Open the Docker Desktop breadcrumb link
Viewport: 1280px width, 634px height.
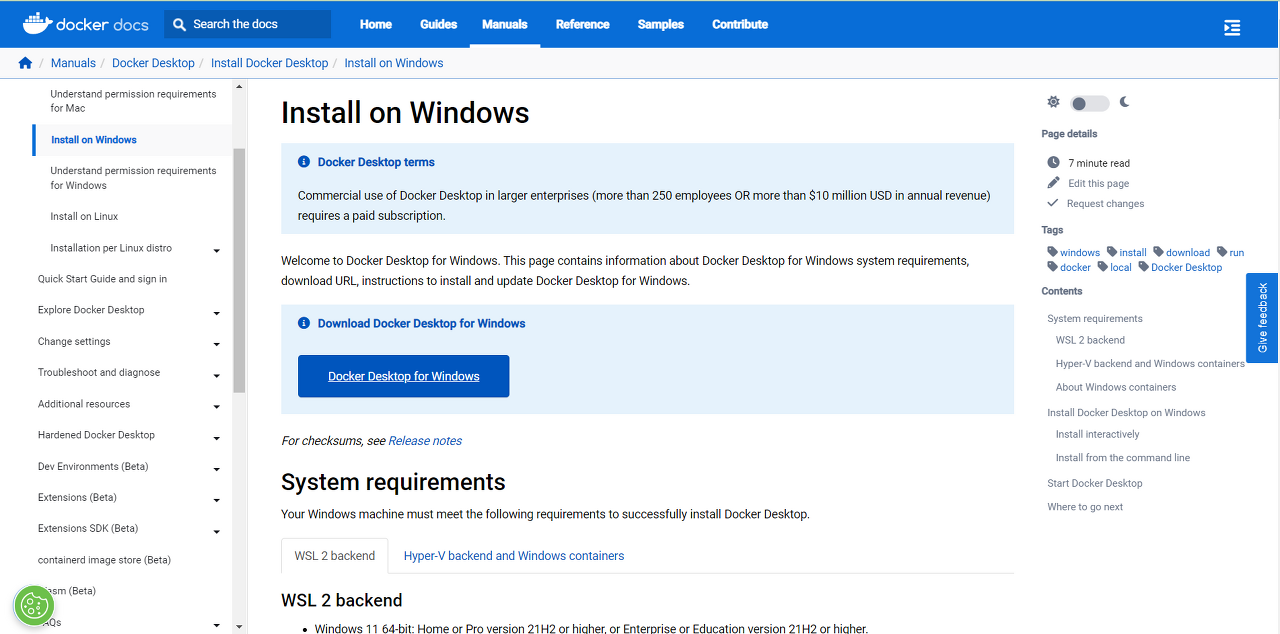click(x=153, y=63)
